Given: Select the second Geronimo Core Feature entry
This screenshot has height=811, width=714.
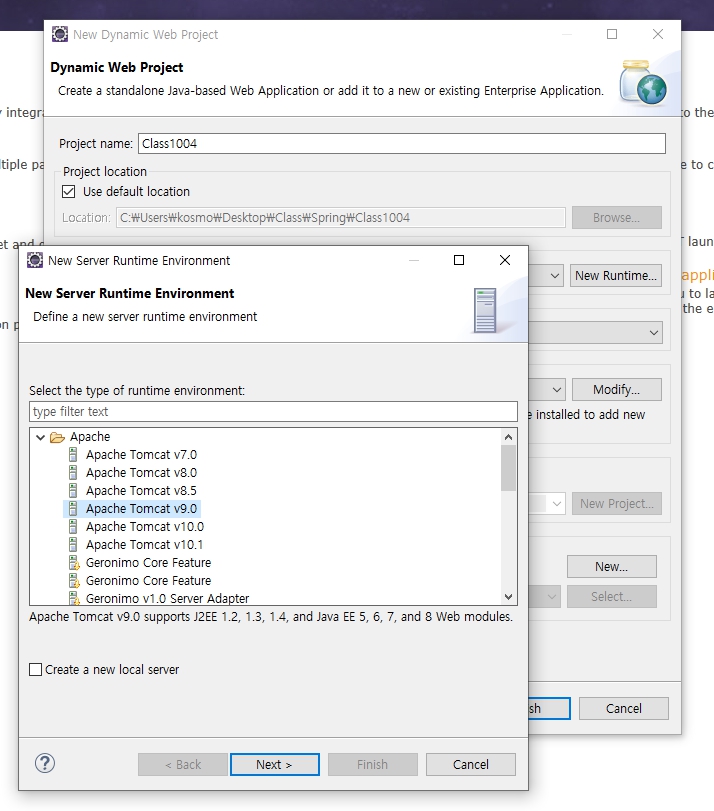Looking at the screenshot, I should (148, 581).
